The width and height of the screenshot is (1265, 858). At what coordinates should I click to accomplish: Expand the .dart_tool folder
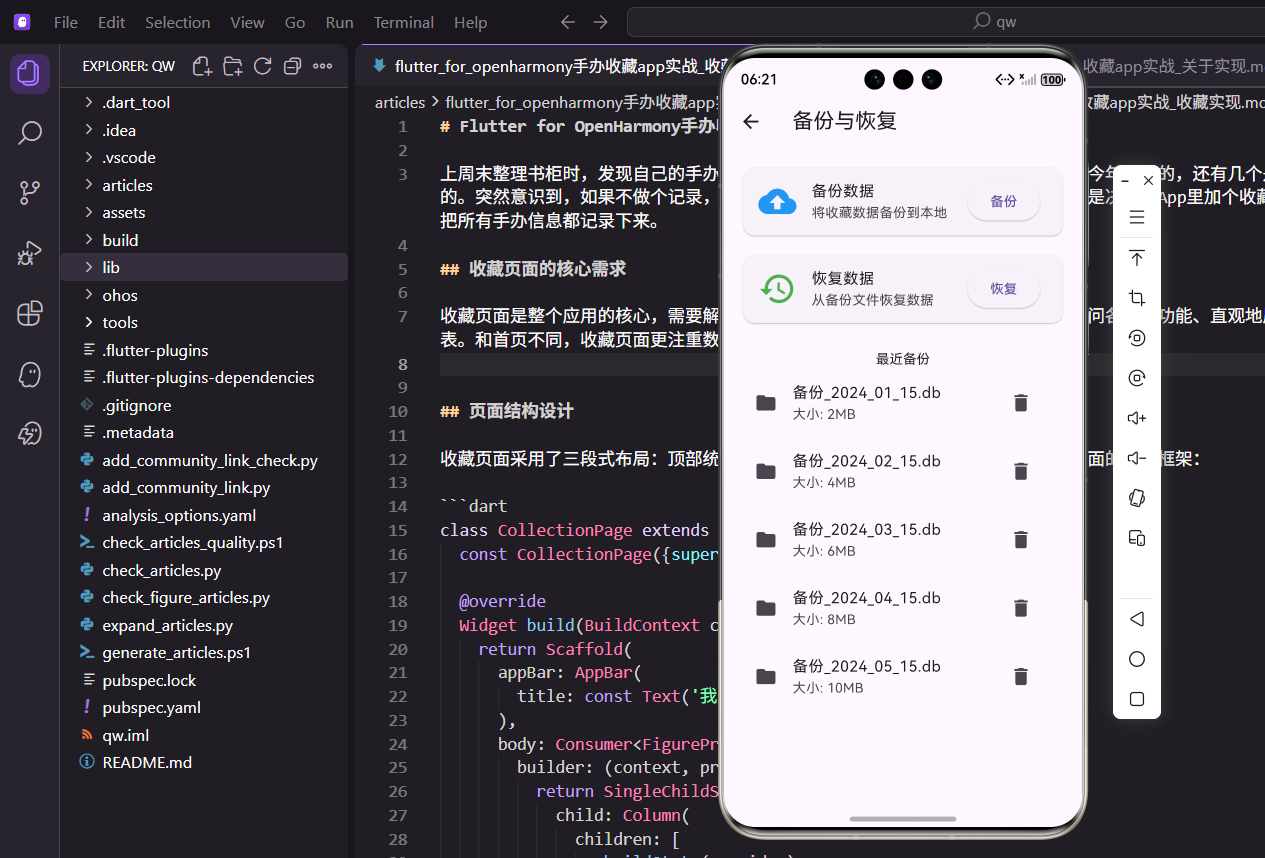[x=204, y=102]
